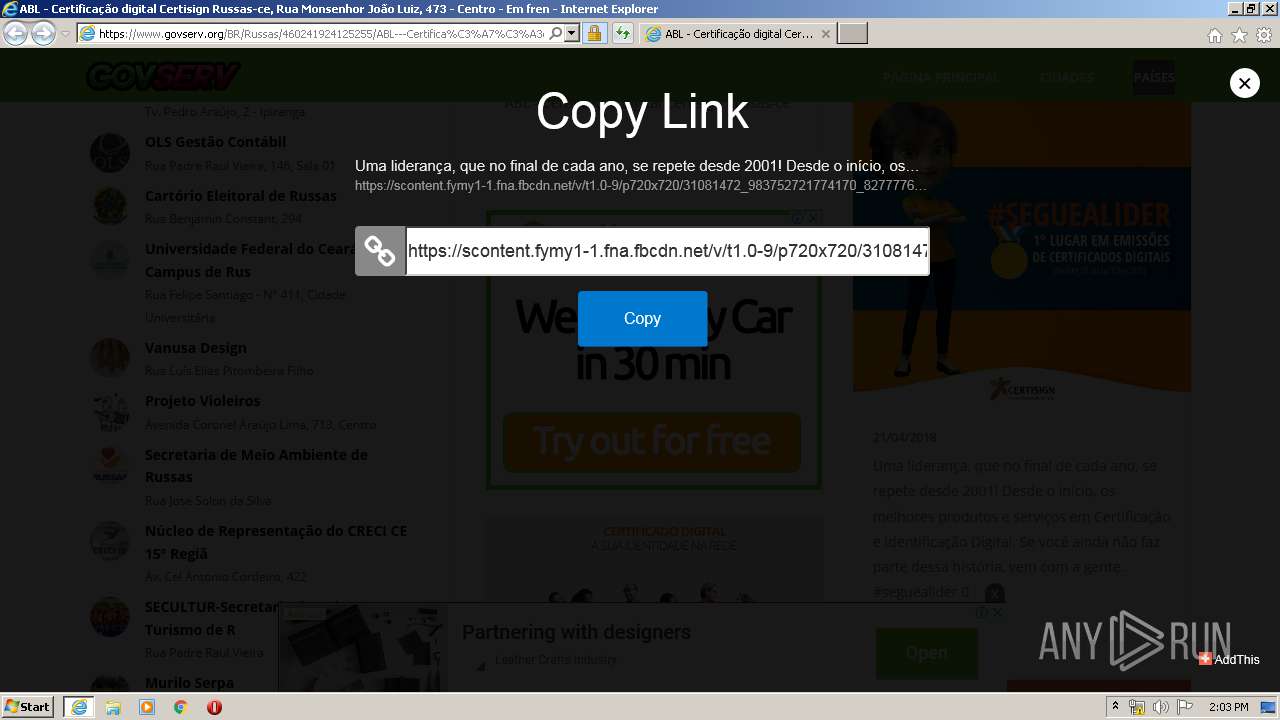
Task: Open a new blank tab
Action: click(x=852, y=34)
